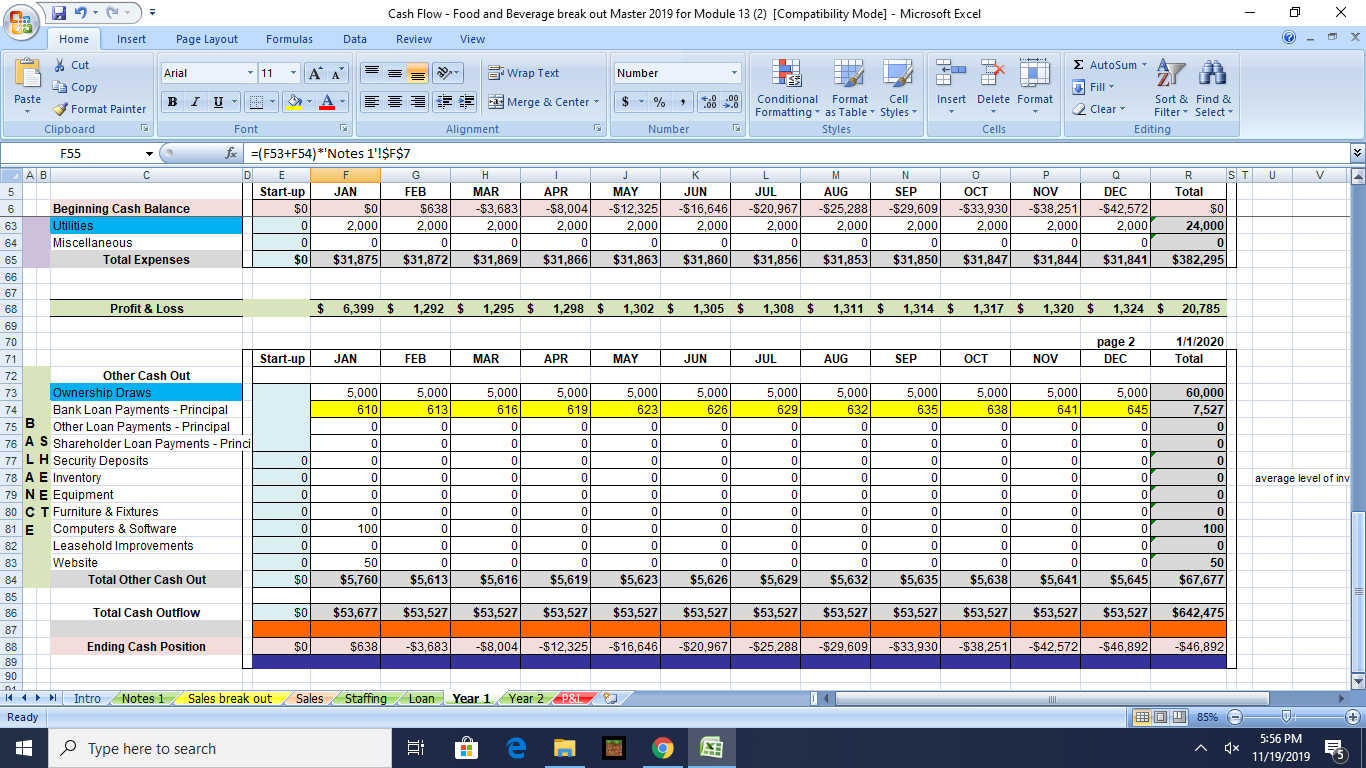Apply the red Font Color
The image size is (1366, 768).
coord(327,102)
